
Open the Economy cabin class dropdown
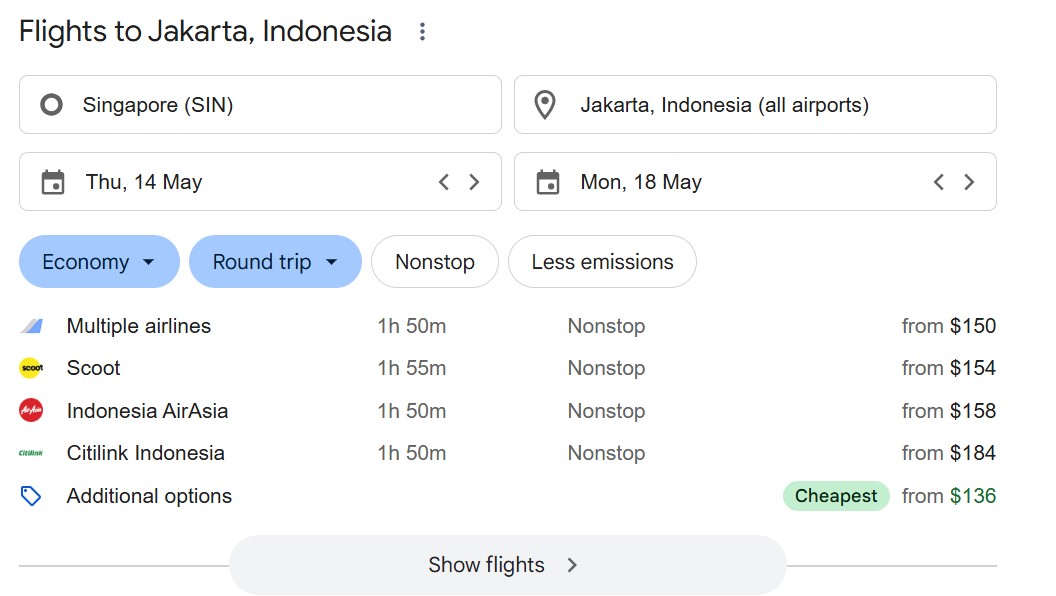coord(98,261)
